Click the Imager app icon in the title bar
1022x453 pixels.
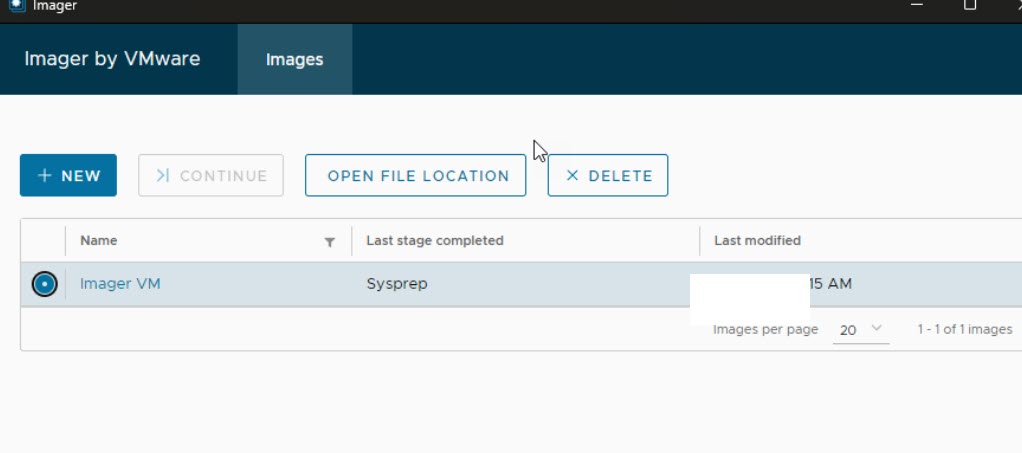18,5
